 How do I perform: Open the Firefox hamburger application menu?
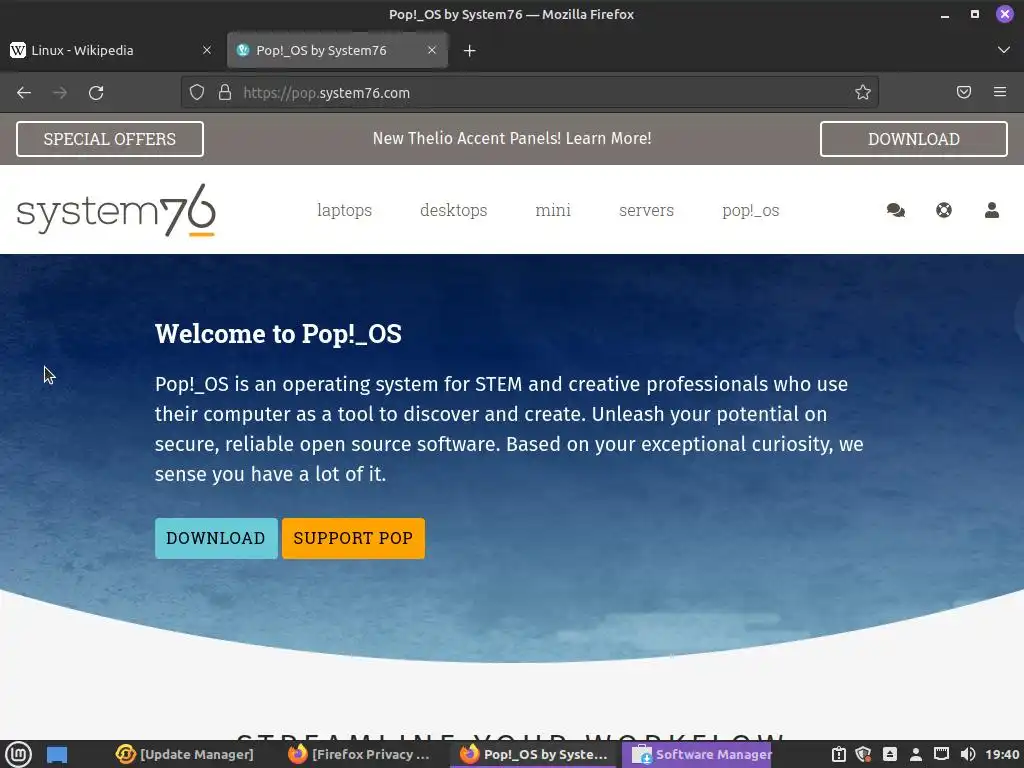tap(1000, 92)
